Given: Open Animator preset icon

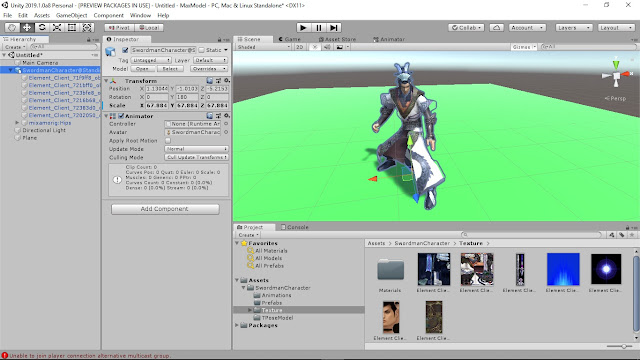Looking at the screenshot, I should click(x=218, y=116).
